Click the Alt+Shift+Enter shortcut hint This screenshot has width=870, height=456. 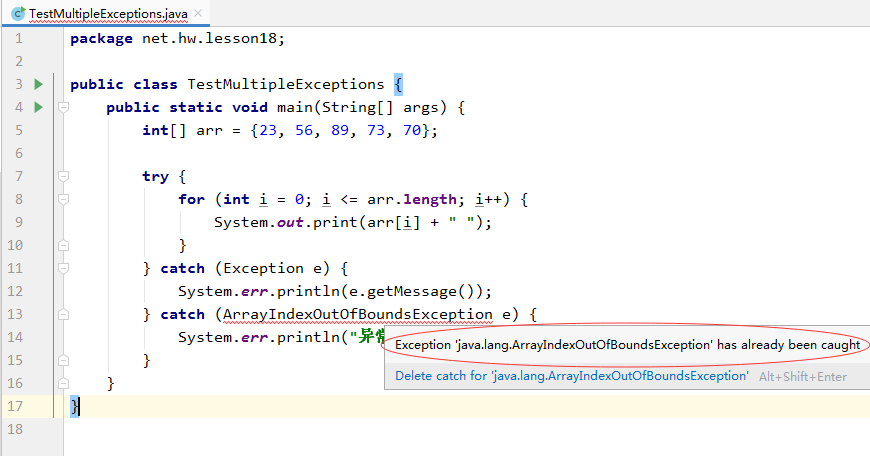tap(803, 377)
